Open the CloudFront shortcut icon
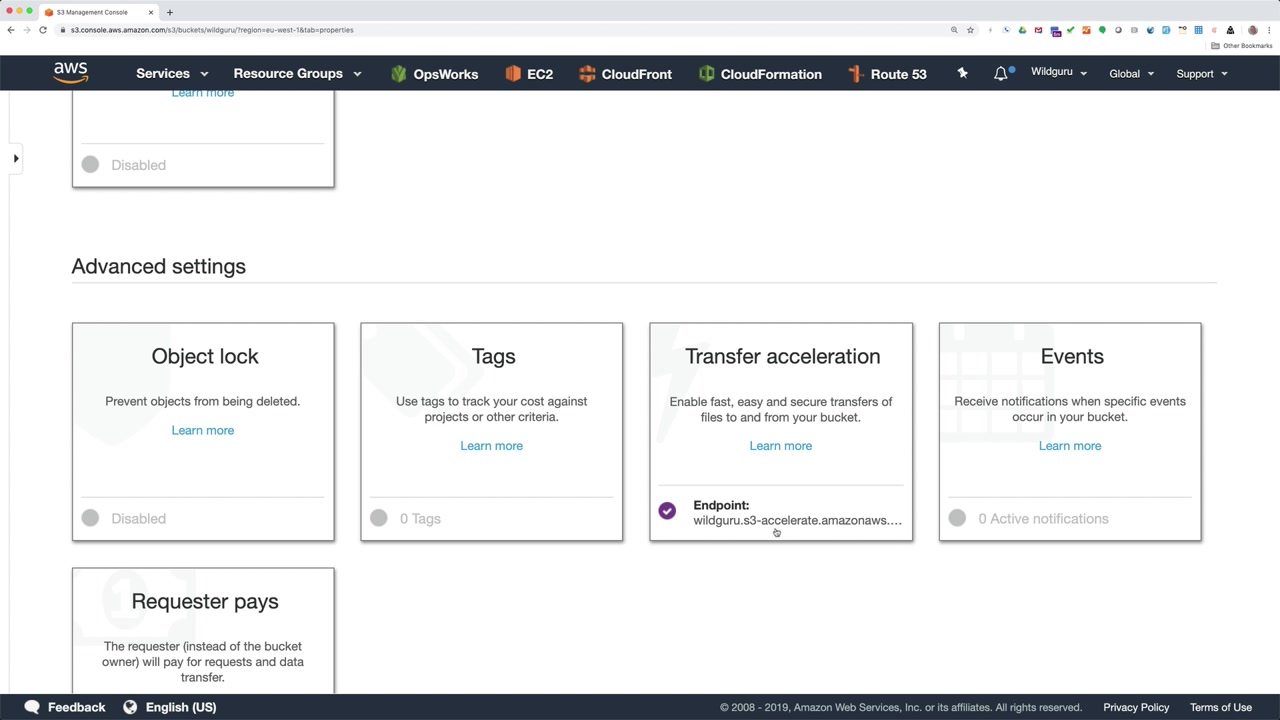 coord(587,74)
